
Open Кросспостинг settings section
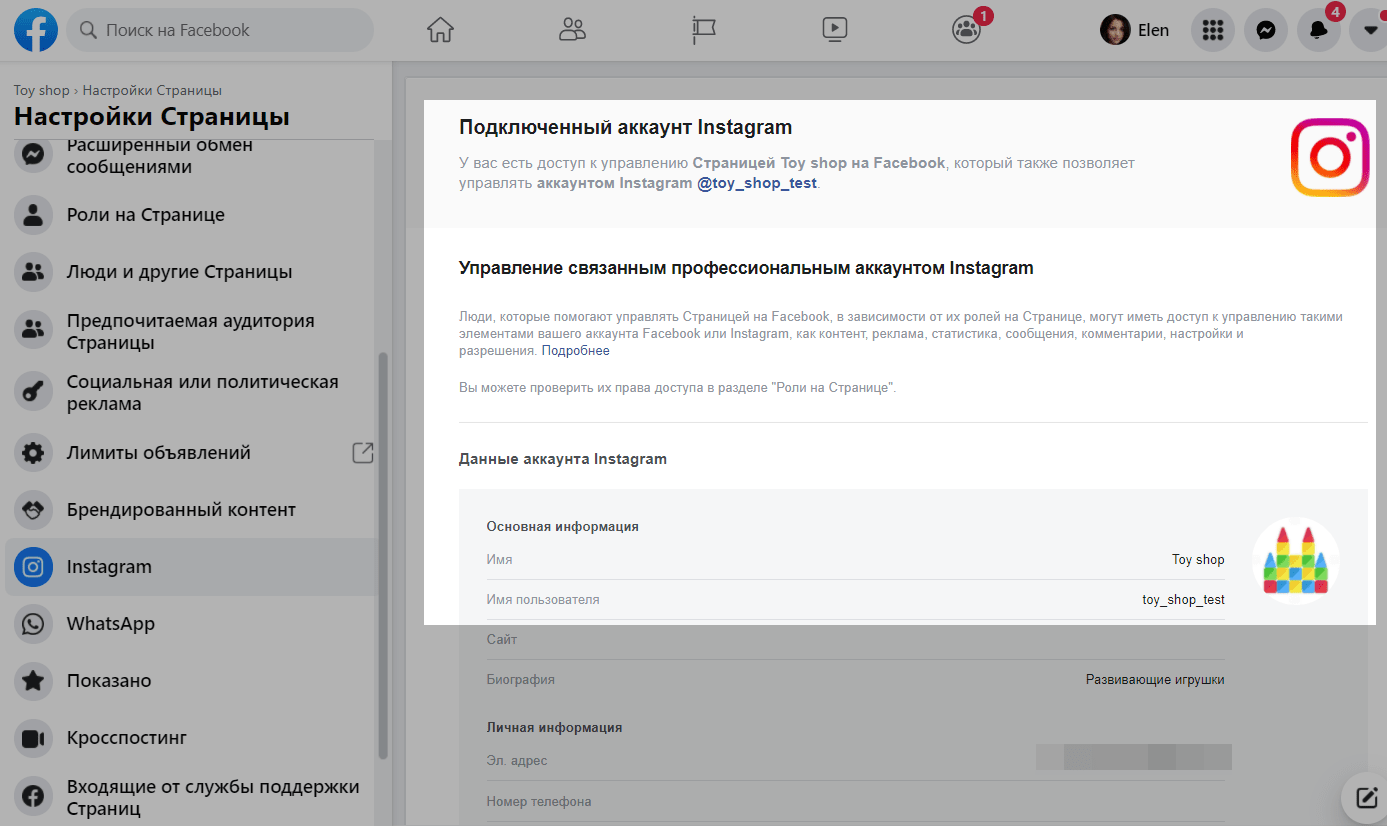[x=127, y=738]
